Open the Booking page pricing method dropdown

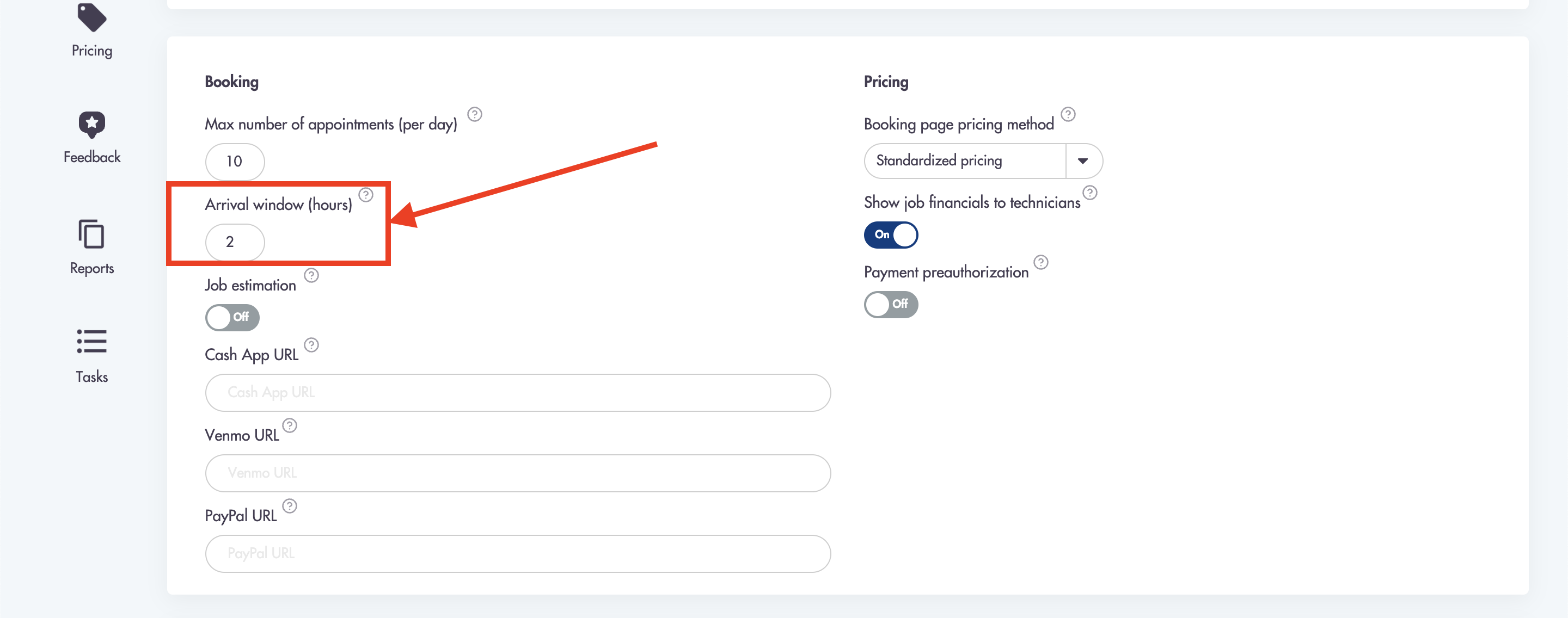[x=1084, y=160]
